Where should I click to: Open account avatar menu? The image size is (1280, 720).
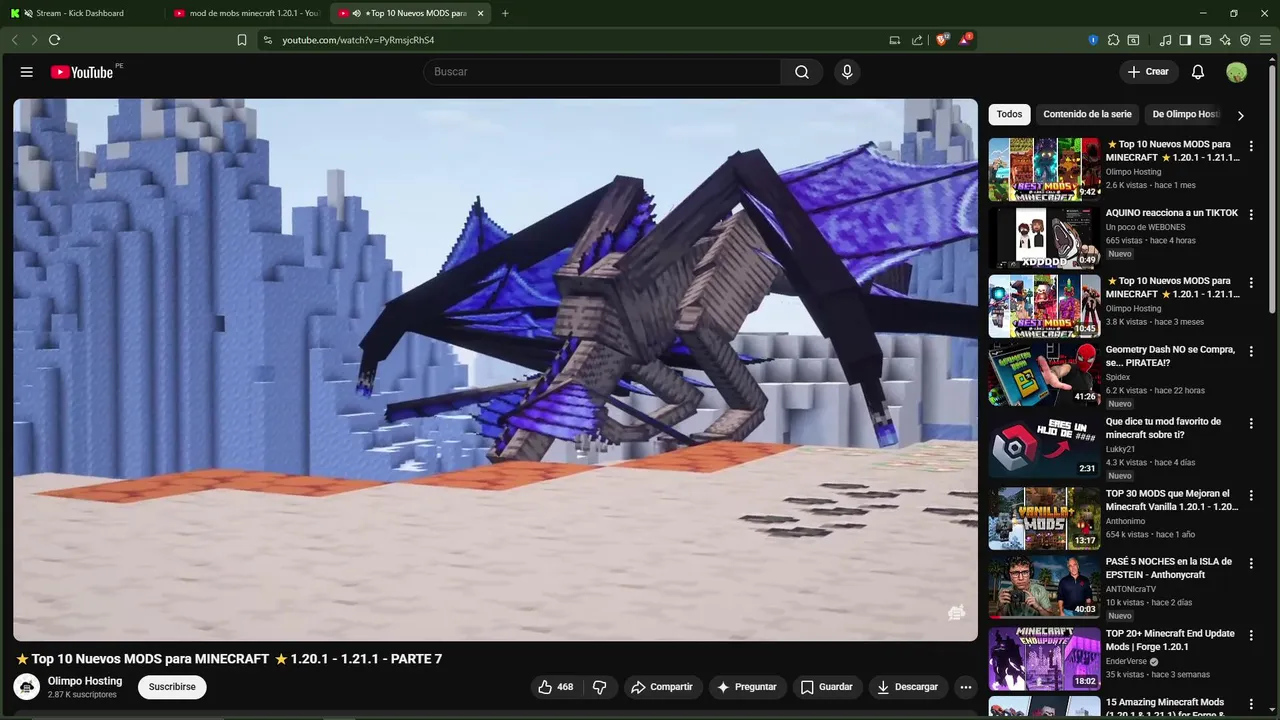click(x=1237, y=72)
